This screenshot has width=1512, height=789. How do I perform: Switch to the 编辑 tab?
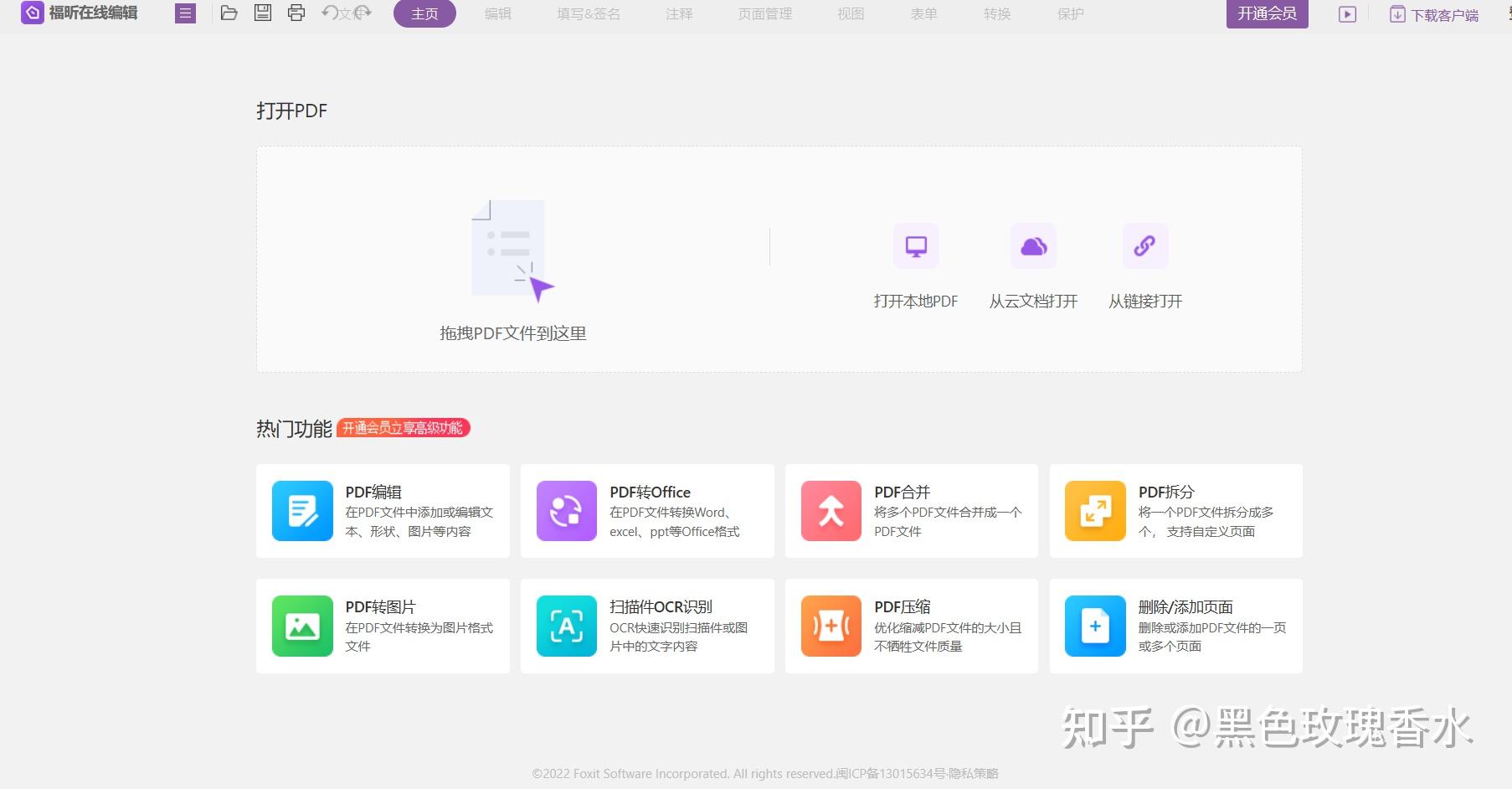click(x=497, y=14)
